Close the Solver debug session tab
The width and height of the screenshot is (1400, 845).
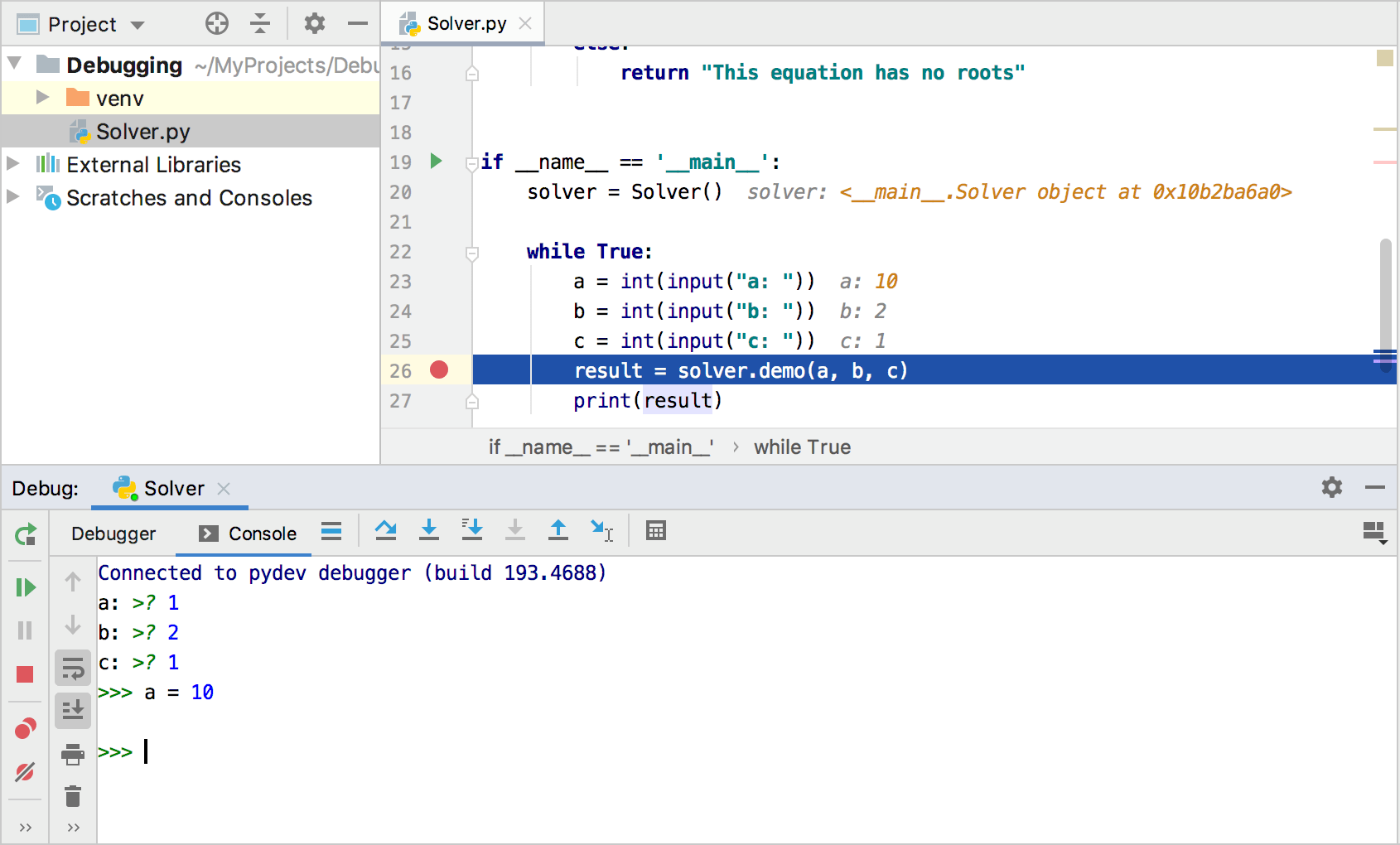pos(224,489)
